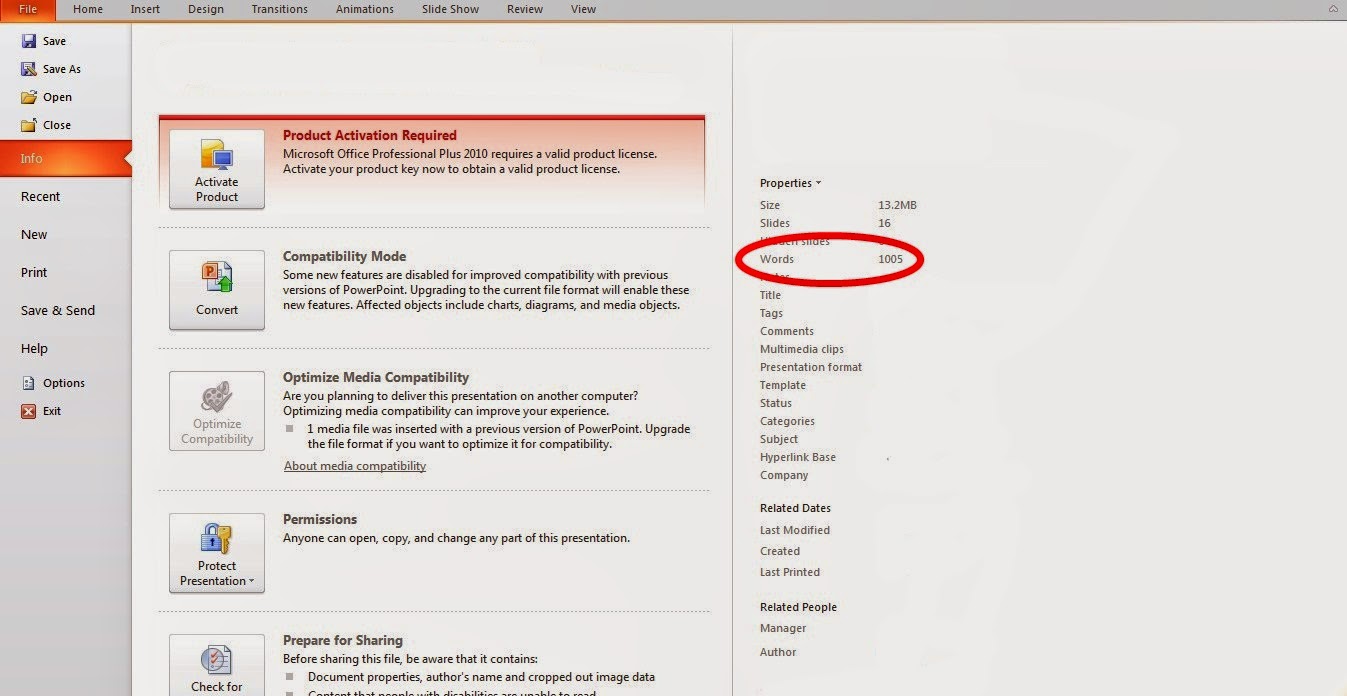Choose New in the sidebar
Screen dimensions: 1347x696
(34, 235)
